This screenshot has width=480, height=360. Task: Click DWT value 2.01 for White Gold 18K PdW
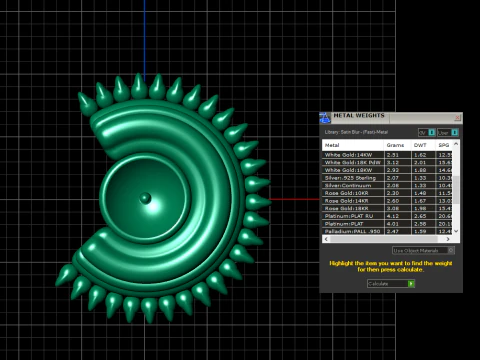pyautogui.click(x=420, y=162)
